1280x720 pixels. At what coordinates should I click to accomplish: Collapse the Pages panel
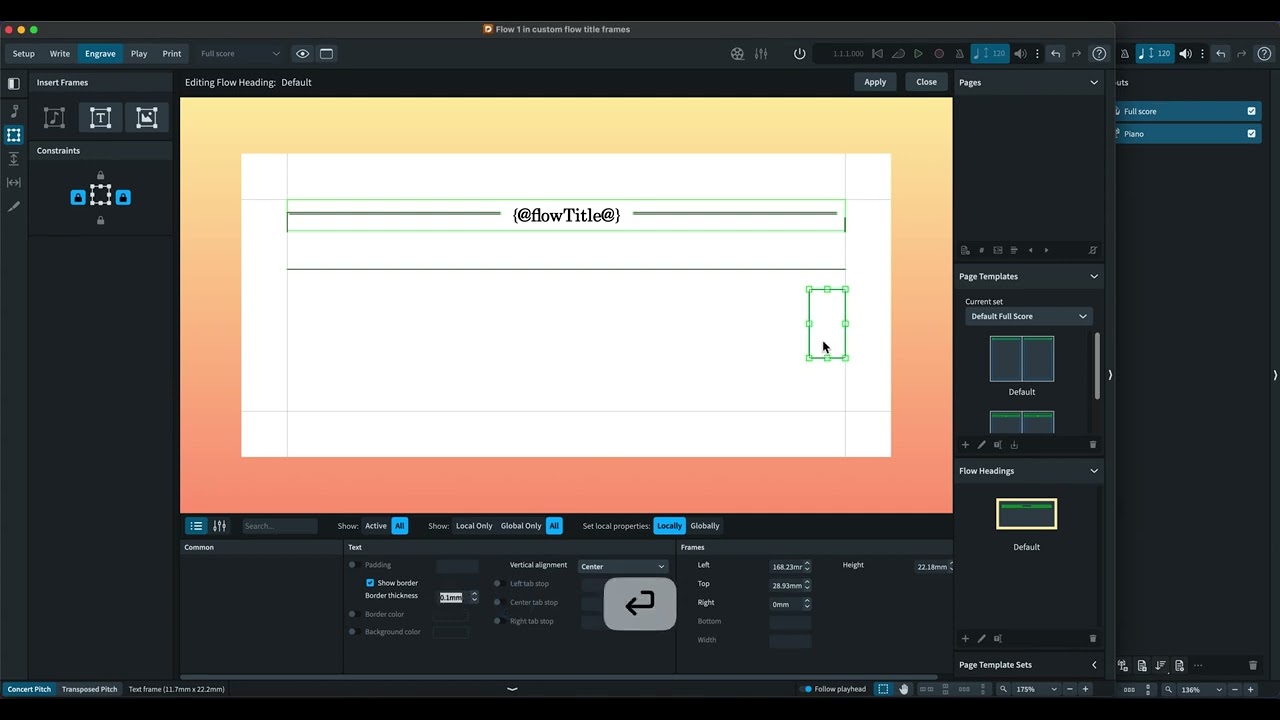pos(1094,83)
